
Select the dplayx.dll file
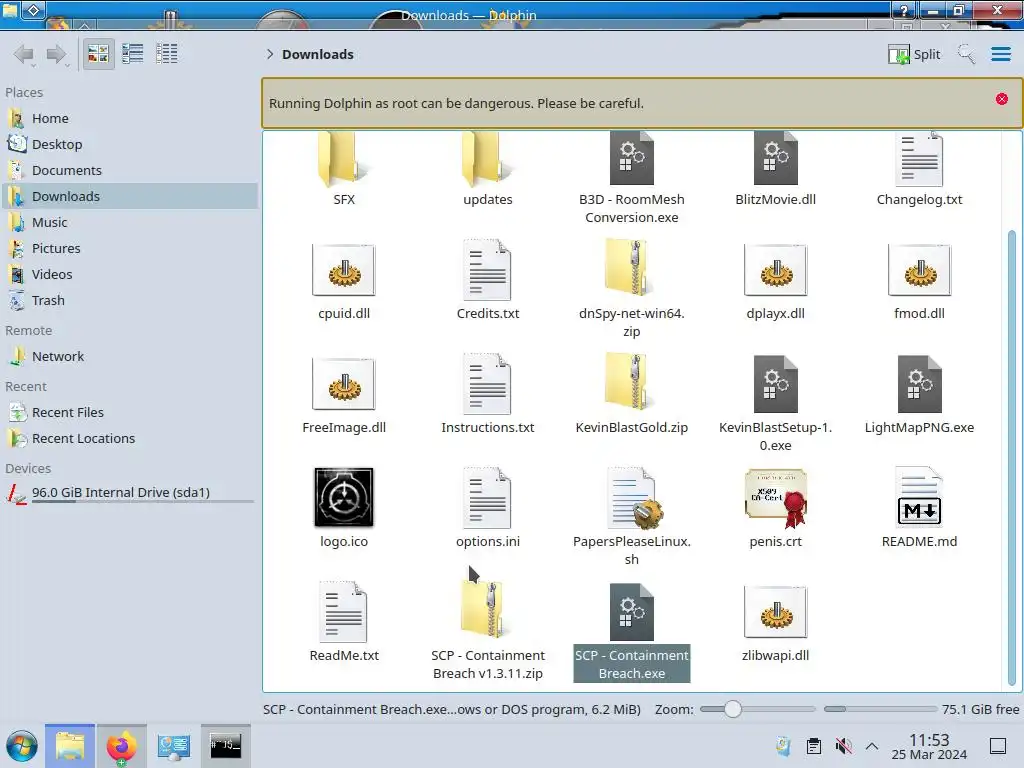coord(775,281)
